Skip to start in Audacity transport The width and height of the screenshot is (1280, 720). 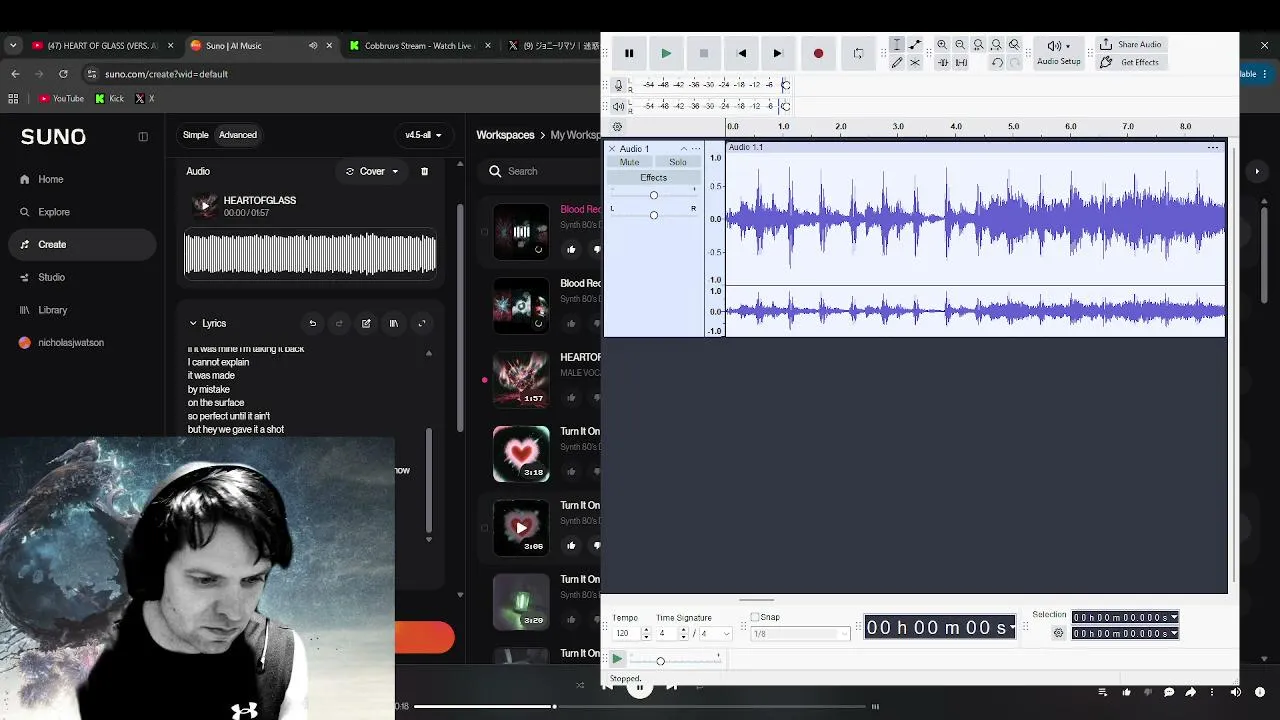[741, 53]
